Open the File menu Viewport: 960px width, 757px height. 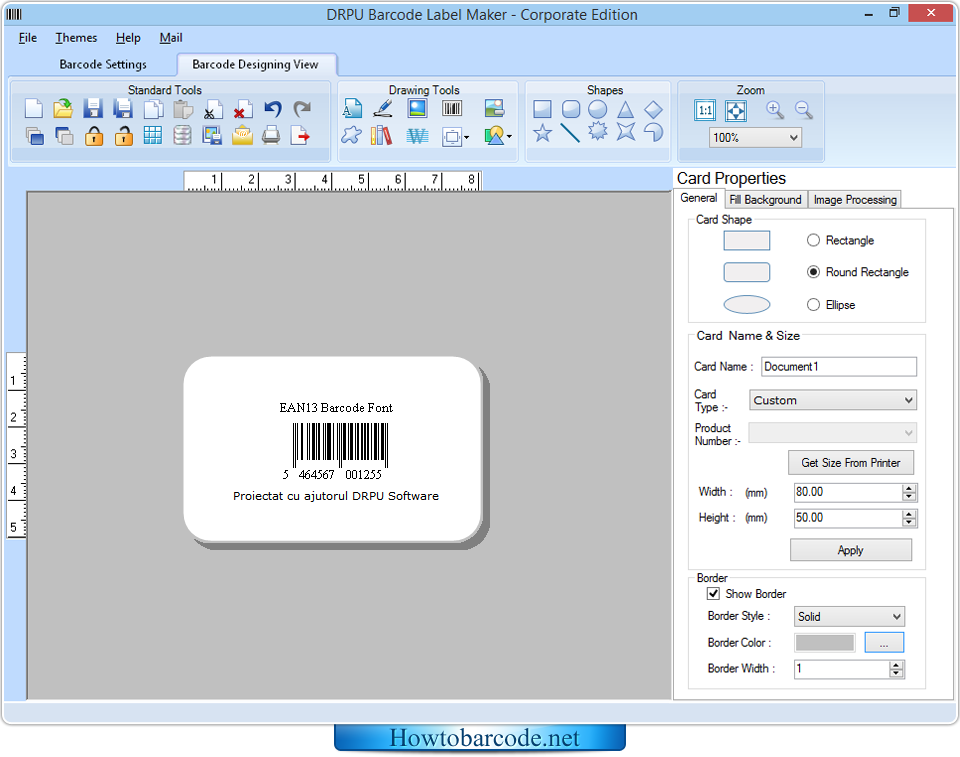(x=28, y=38)
